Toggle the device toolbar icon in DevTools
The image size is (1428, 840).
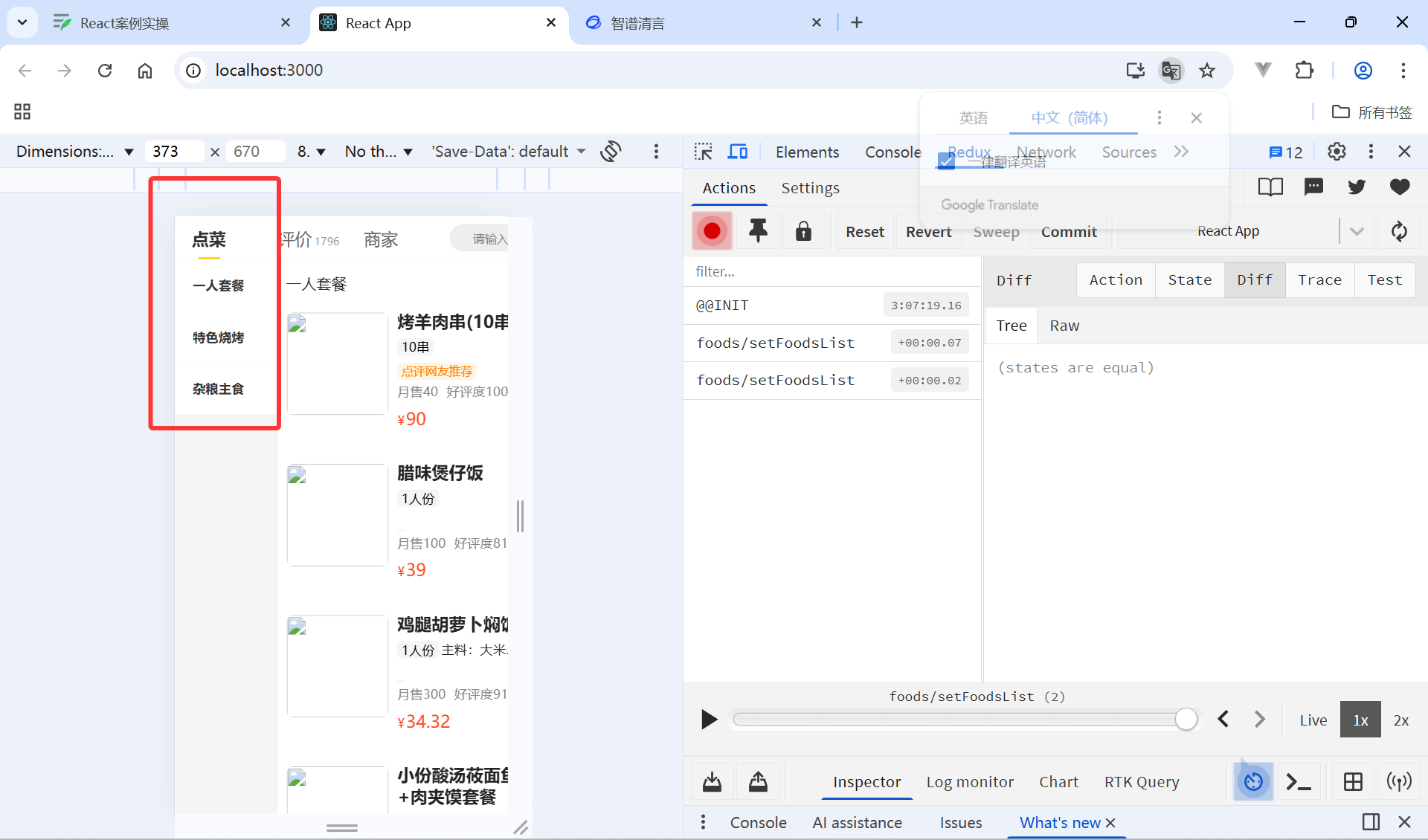737,152
